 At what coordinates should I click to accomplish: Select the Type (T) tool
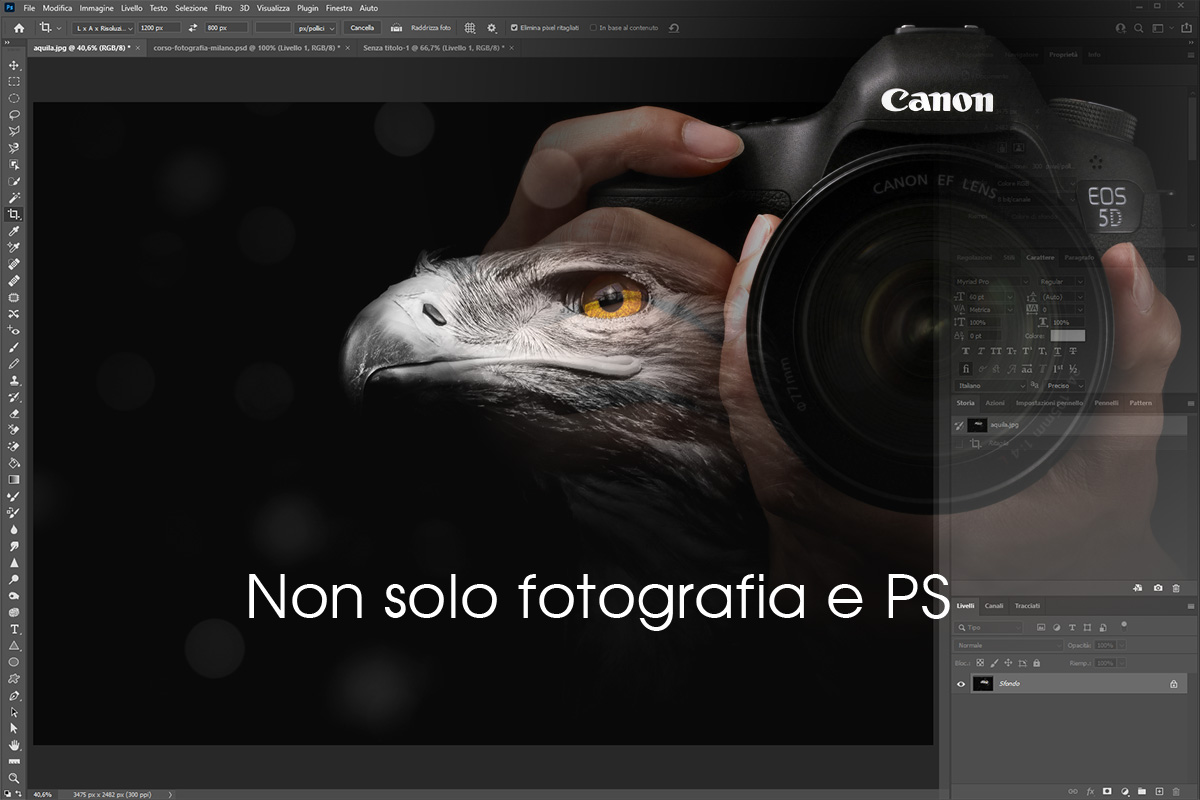[x=14, y=629]
